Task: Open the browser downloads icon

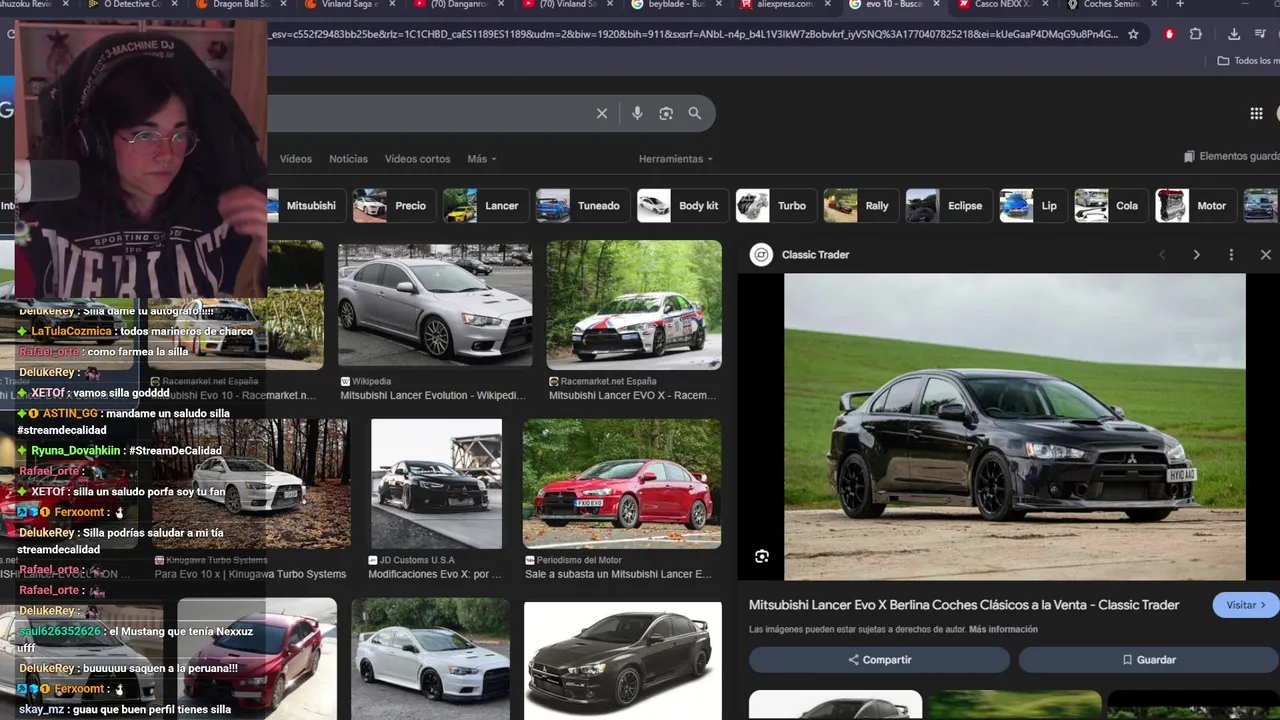Action: (x=1234, y=34)
